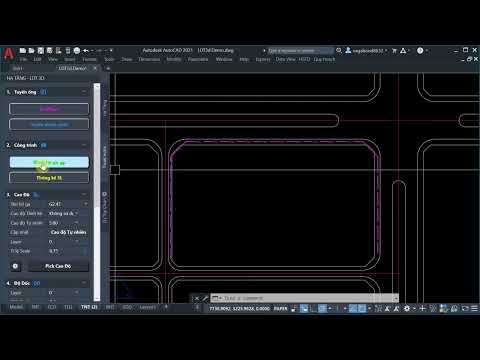This screenshot has height=360, width=480.
Task: Collapse the 2. Công trình section
Action: click(84, 145)
